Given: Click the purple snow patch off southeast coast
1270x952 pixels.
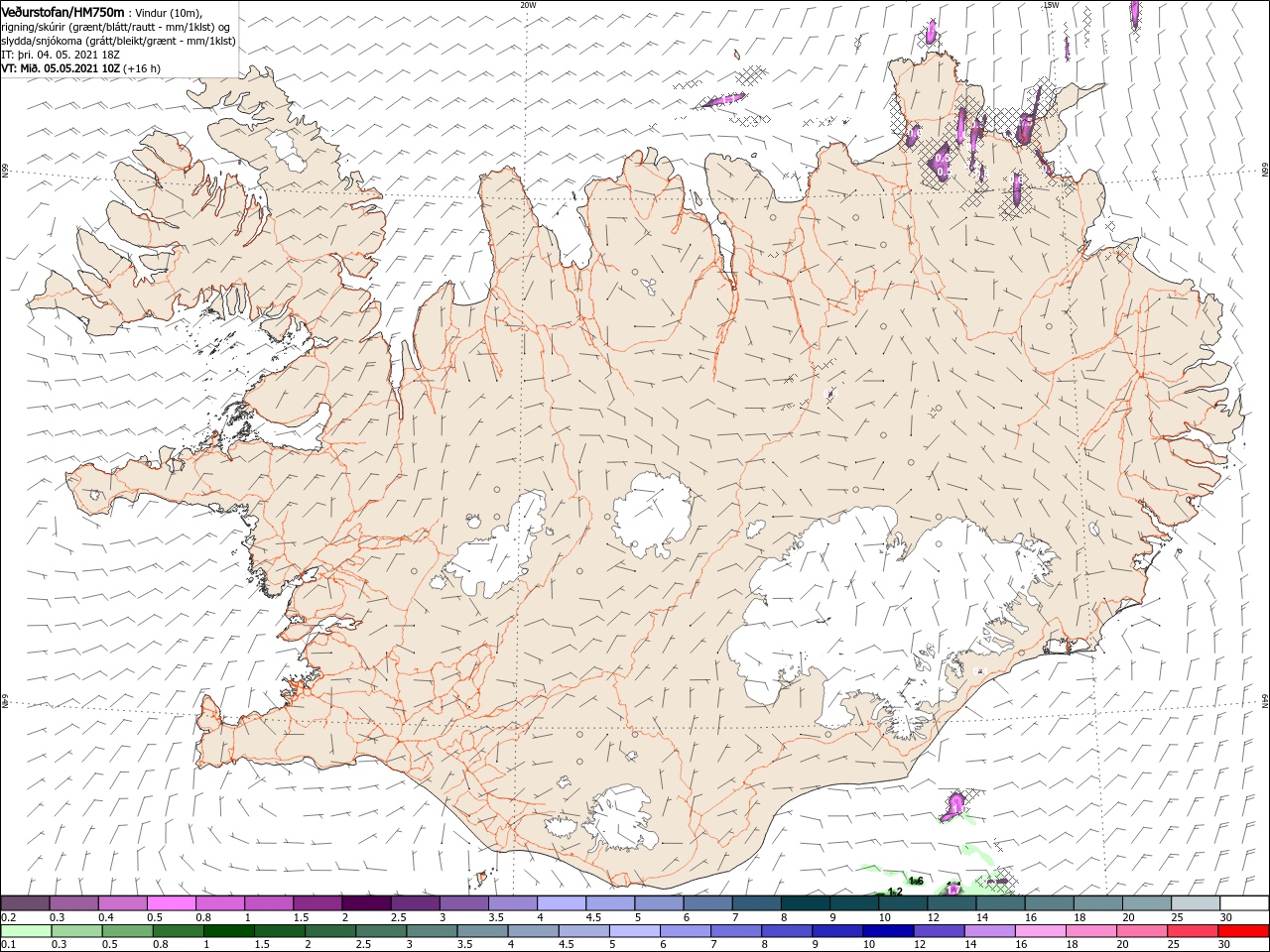Looking at the screenshot, I should pos(955,804).
